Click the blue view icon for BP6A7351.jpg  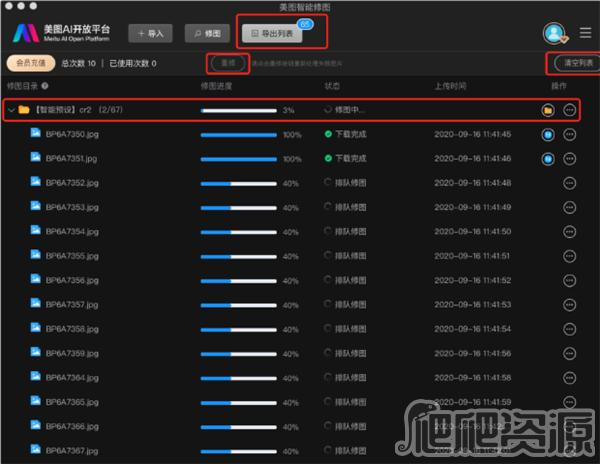point(547,158)
